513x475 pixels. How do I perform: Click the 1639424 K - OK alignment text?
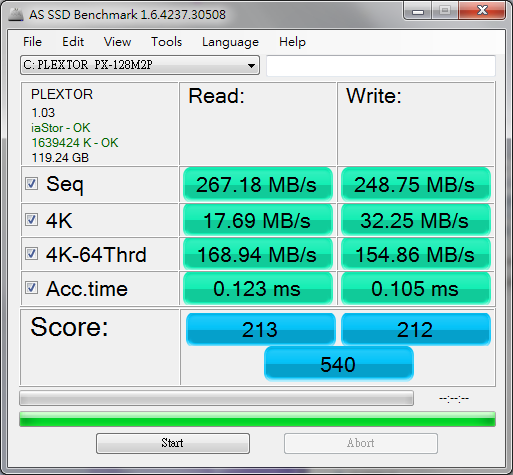tap(75, 143)
